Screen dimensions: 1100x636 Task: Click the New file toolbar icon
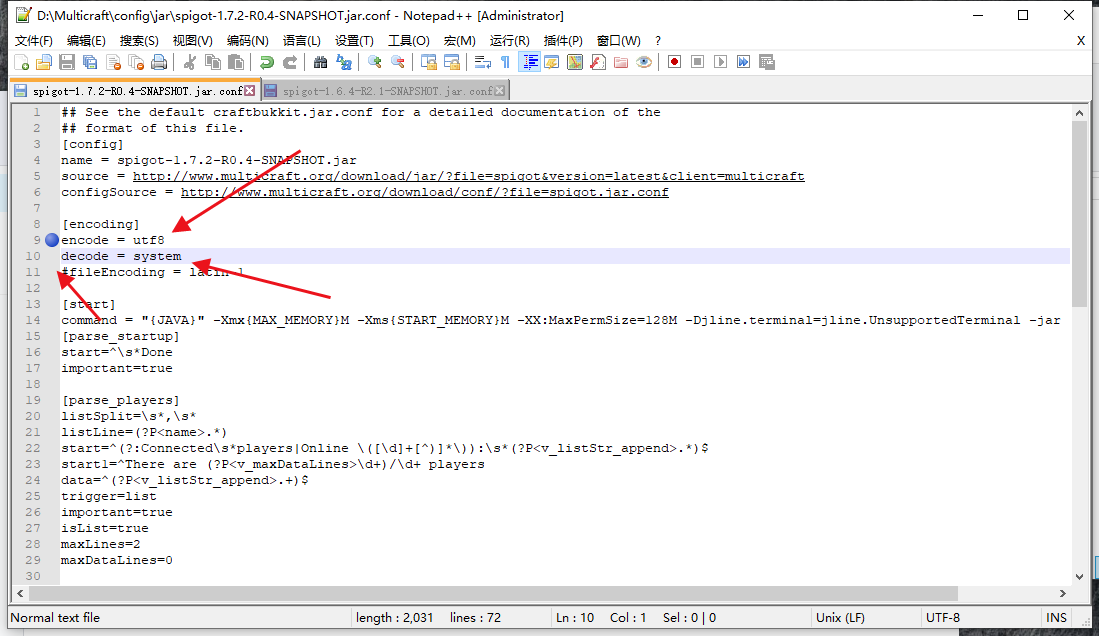click(22, 62)
